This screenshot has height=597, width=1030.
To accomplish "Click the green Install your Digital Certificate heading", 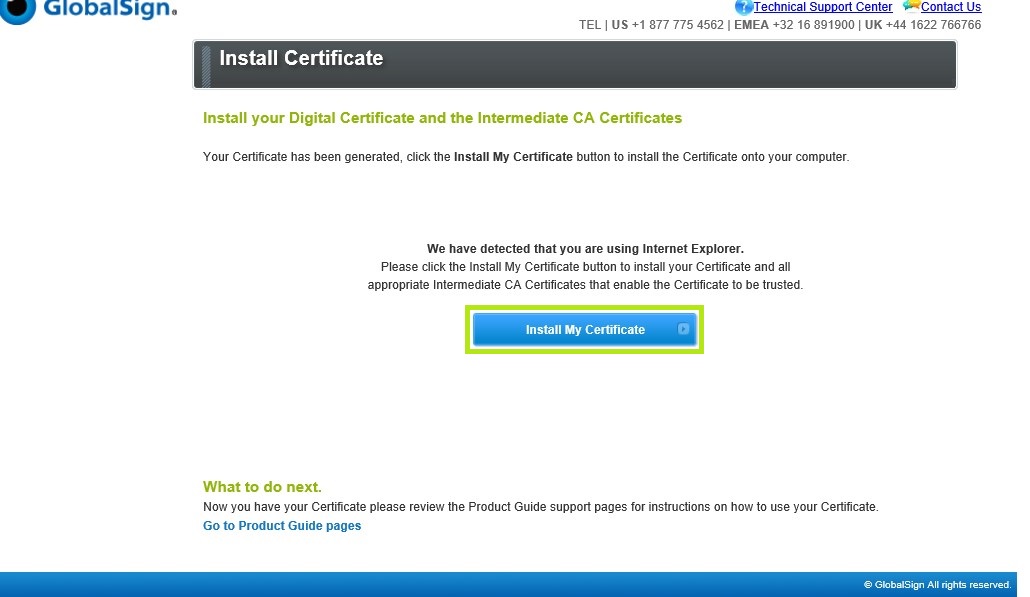I will pyautogui.click(x=442, y=118).
